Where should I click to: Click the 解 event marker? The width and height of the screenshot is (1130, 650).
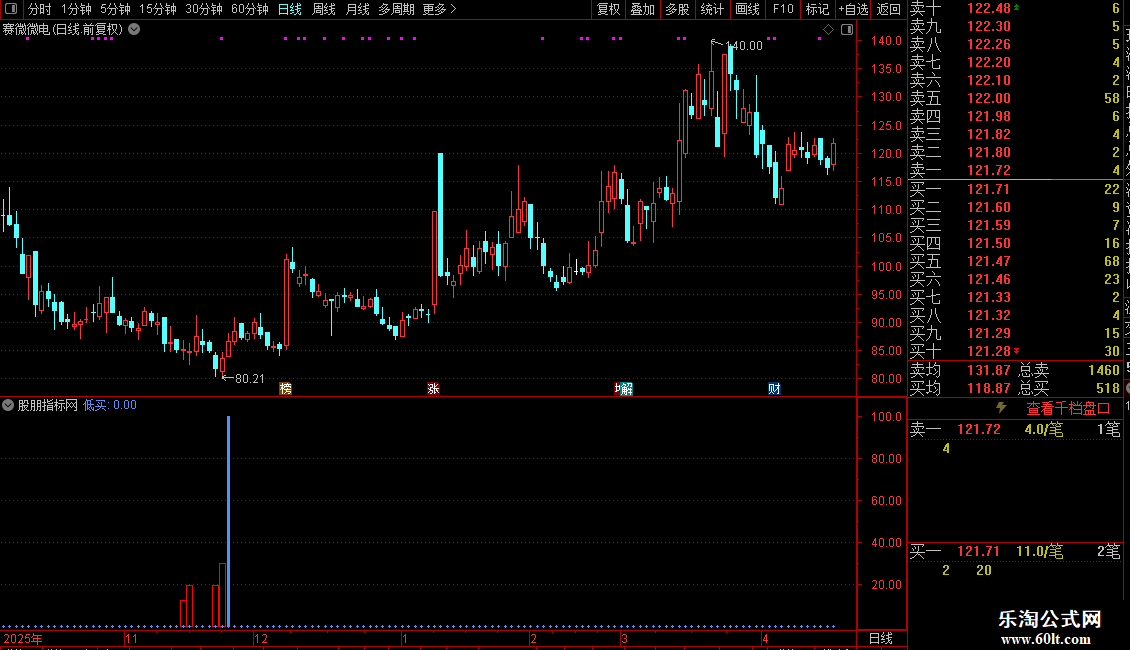(626, 389)
